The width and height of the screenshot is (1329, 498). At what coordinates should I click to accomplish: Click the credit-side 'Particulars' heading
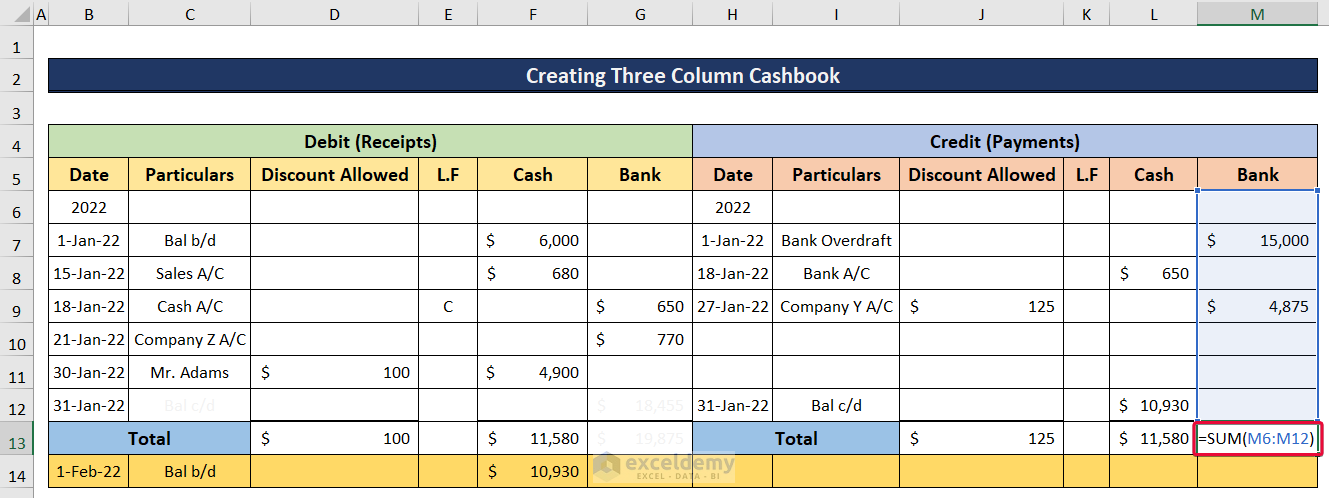(x=836, y=174)
